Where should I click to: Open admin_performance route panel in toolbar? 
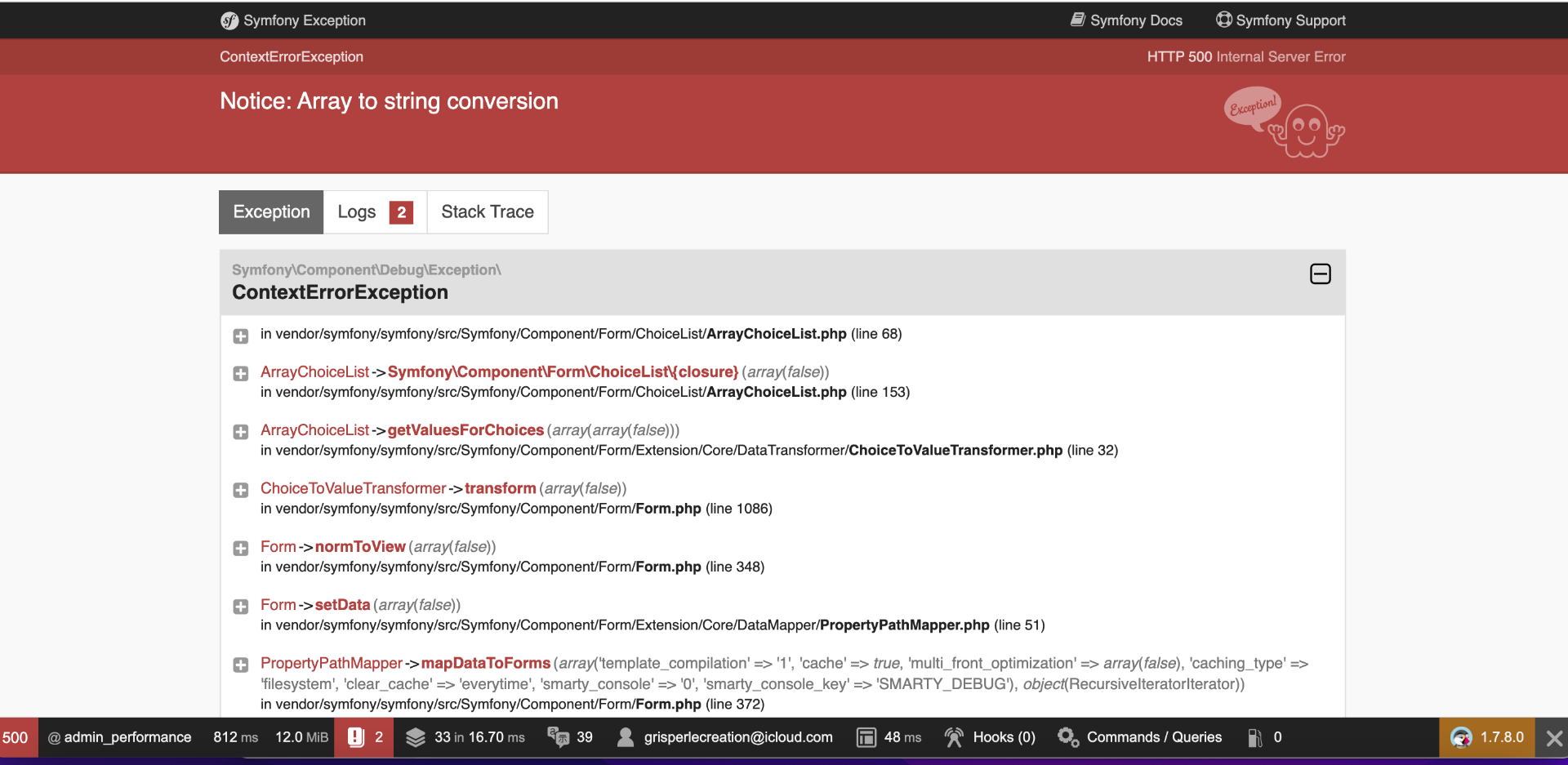click(119, 737)
